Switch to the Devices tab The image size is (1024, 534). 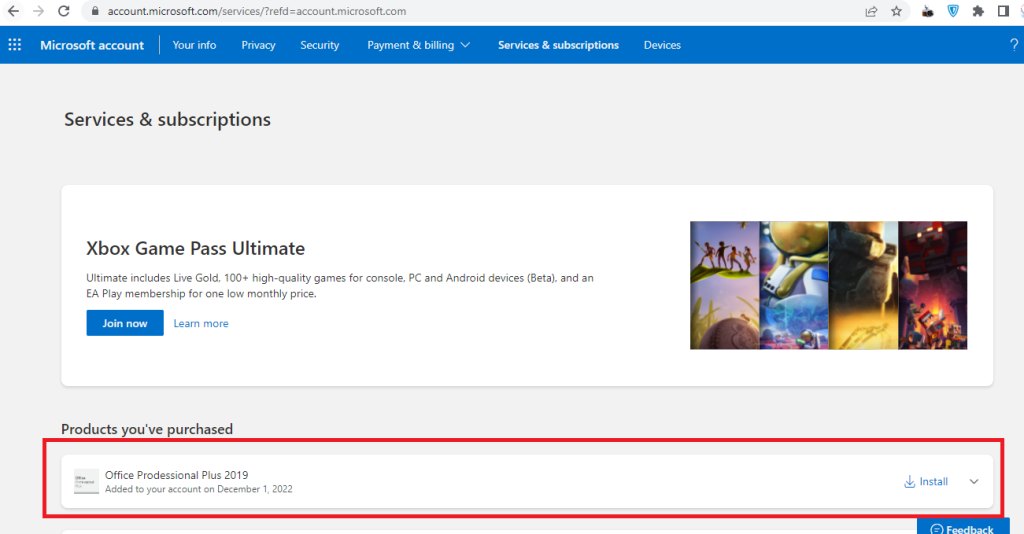click(x=662, y=45)
